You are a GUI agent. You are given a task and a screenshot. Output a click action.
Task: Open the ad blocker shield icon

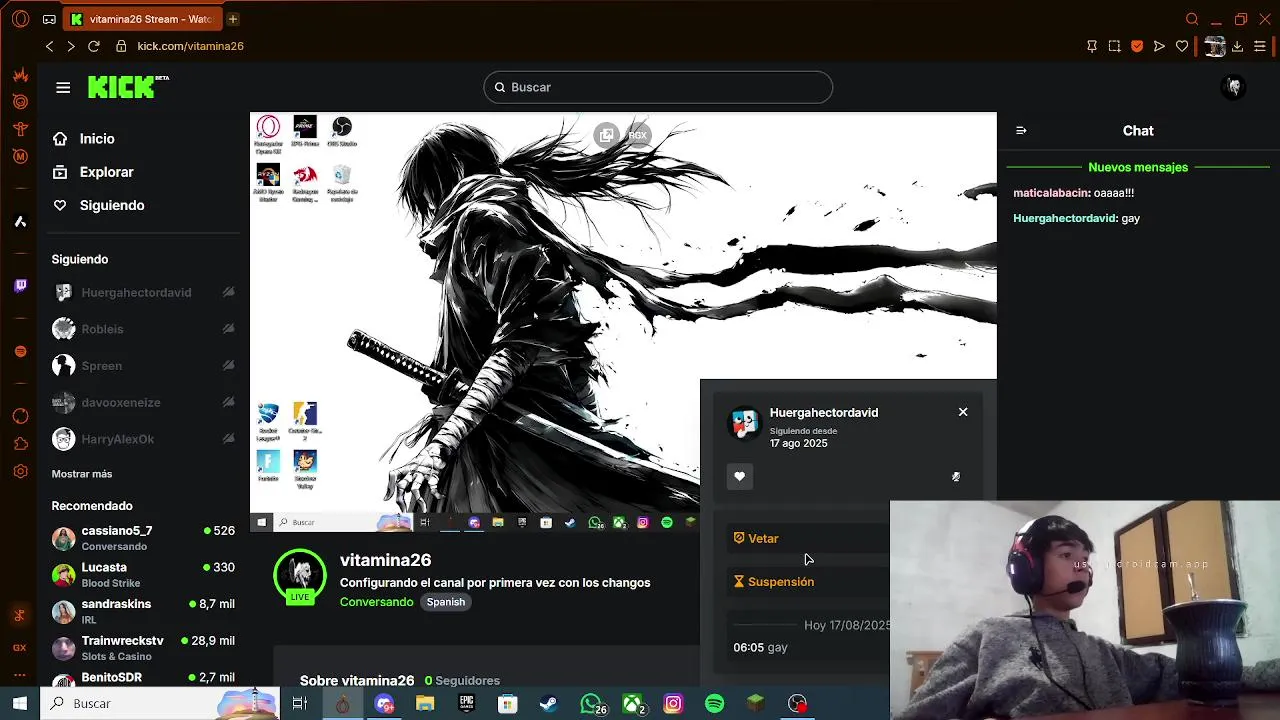pyautogui.click(x=1137, y=46)
